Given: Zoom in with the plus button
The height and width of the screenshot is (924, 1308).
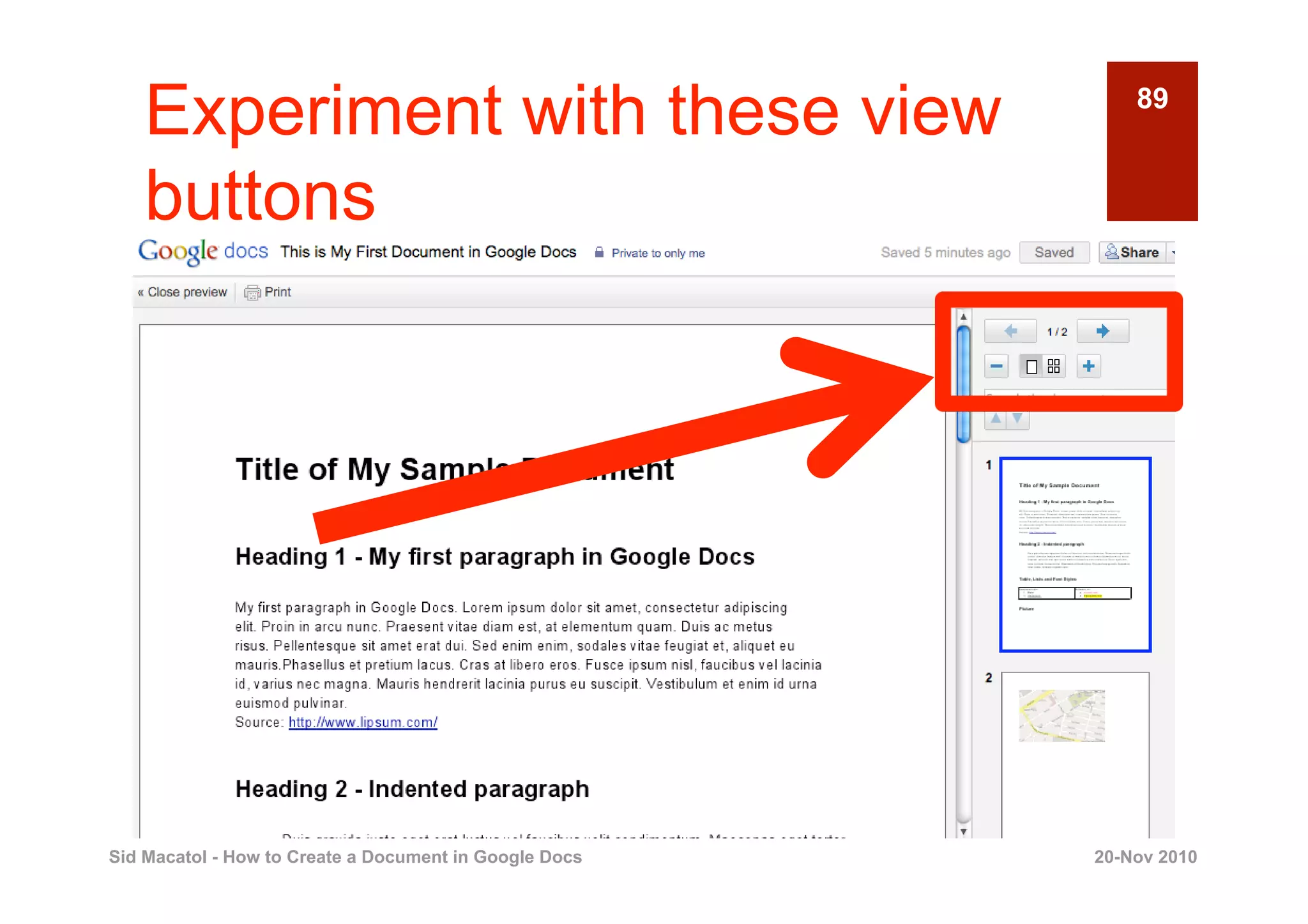Looking at the screenshot, I should [x=1089, y=367].
